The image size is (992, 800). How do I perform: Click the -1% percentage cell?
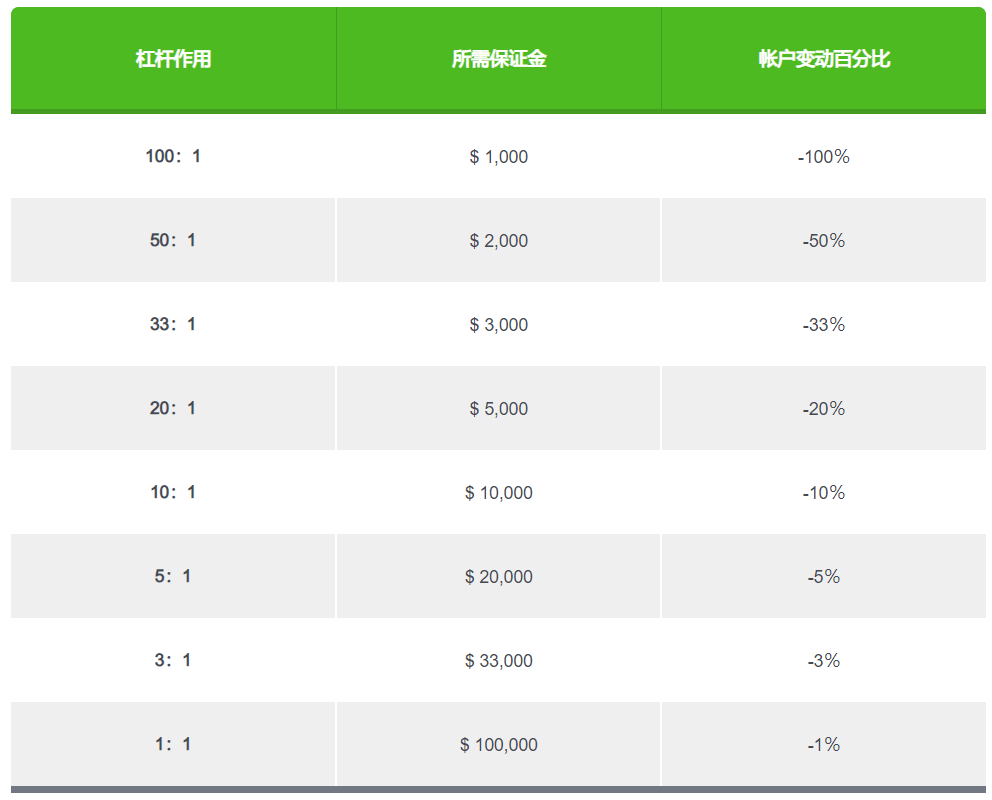click(824, 744)
